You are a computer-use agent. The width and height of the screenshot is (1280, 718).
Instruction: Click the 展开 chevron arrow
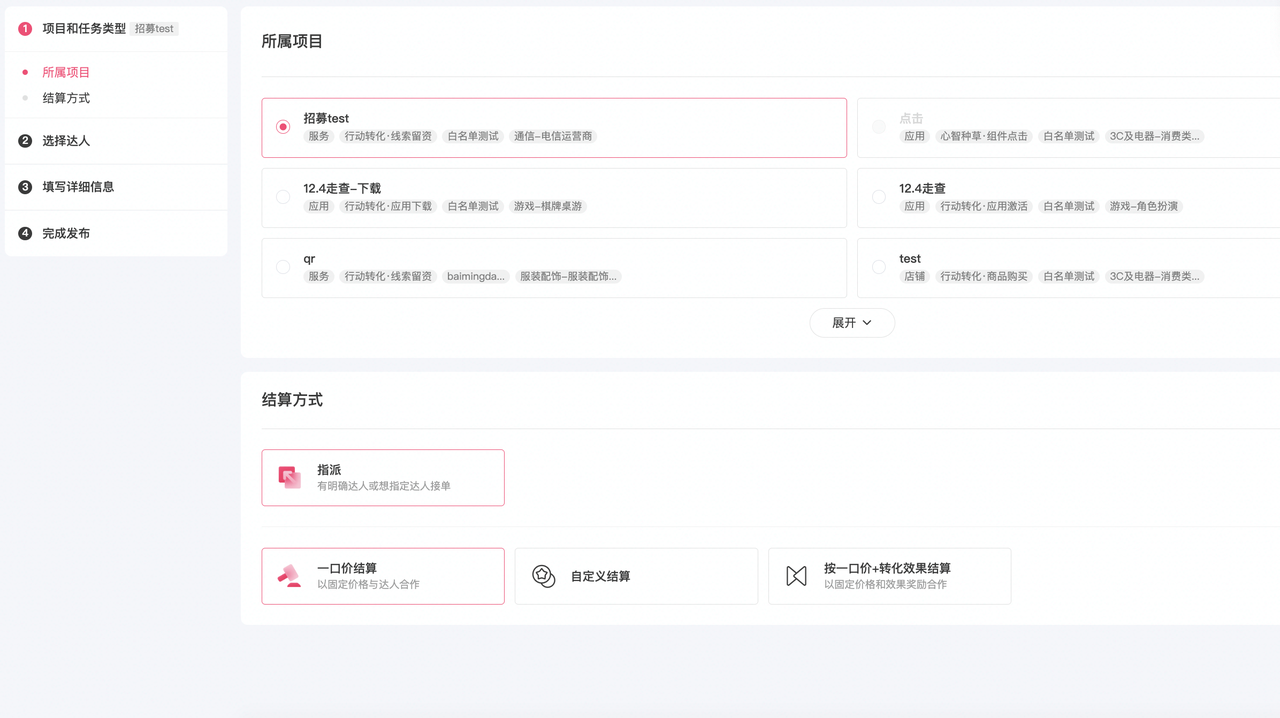click(x=867, y=323)
